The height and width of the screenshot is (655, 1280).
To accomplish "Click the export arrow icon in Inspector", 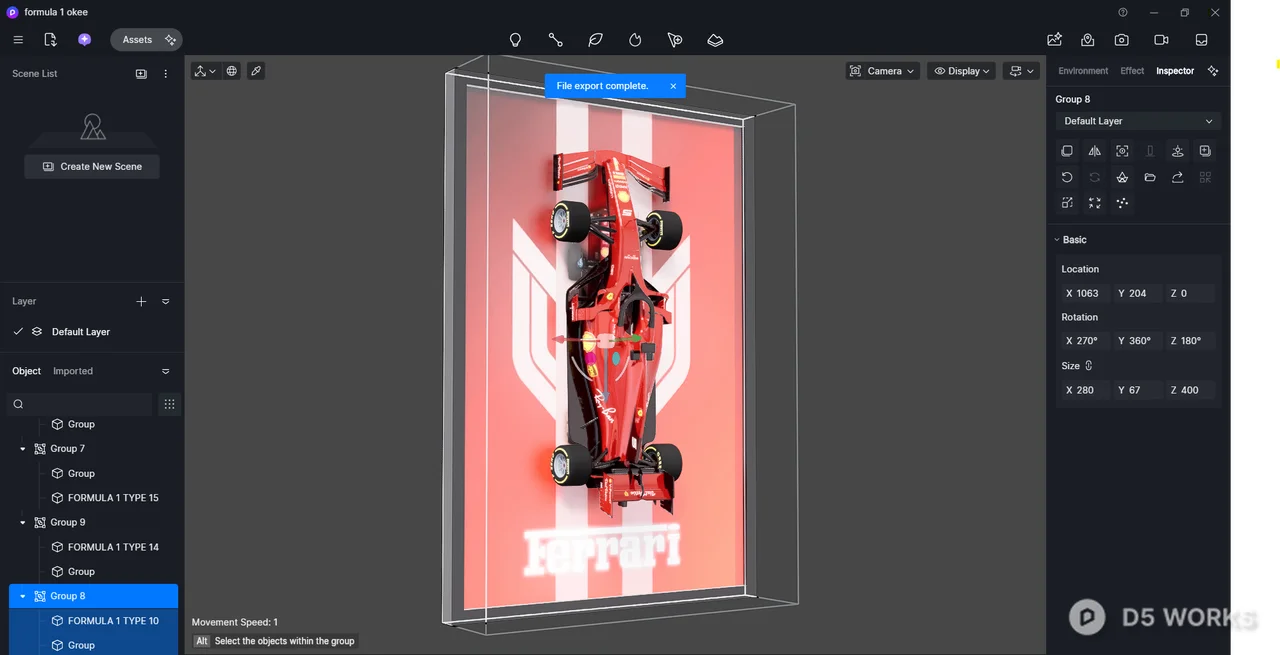I will pyautogui.click(x=1177, y=177).
